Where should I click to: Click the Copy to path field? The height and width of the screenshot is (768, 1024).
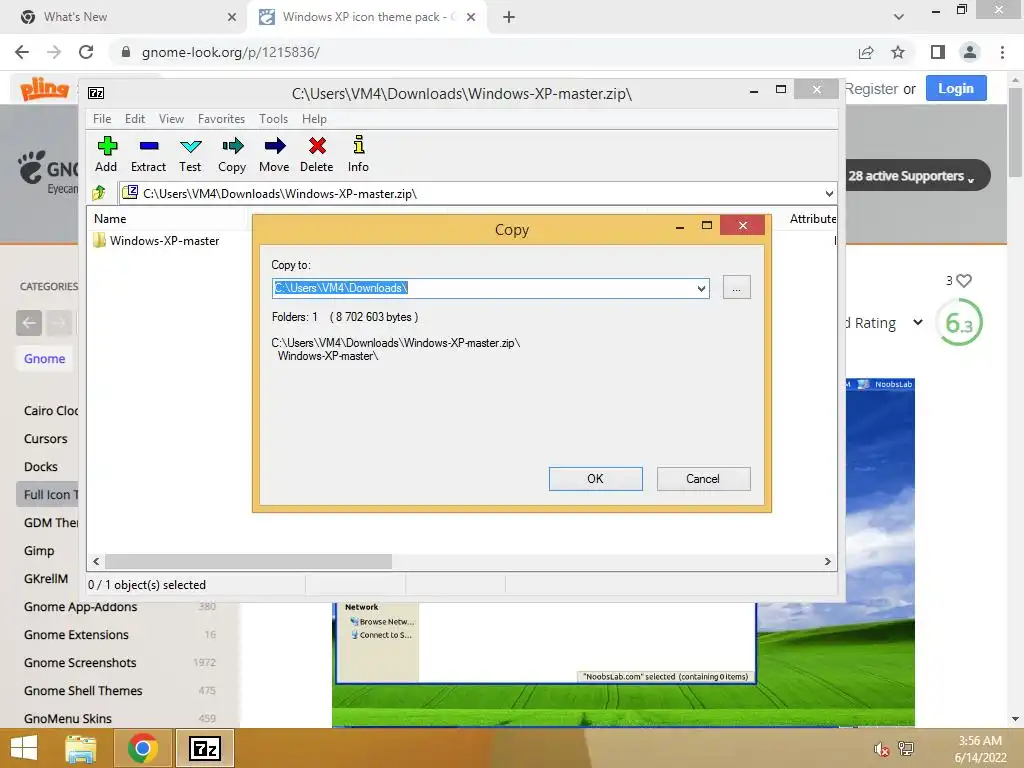[x=483, y=288]
